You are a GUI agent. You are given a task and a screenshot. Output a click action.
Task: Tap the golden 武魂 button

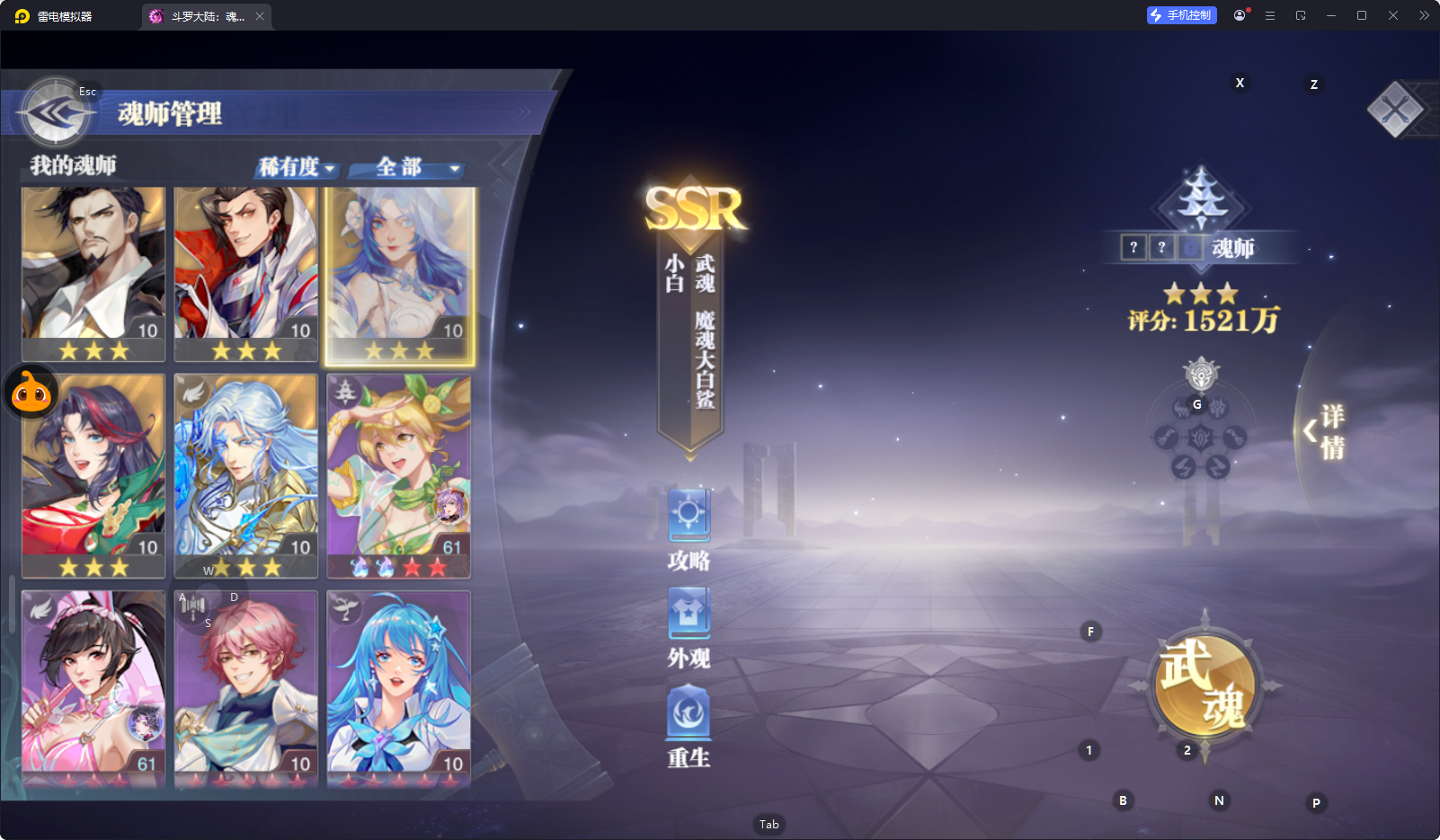pyautogui.click(x=1204, y=685)
